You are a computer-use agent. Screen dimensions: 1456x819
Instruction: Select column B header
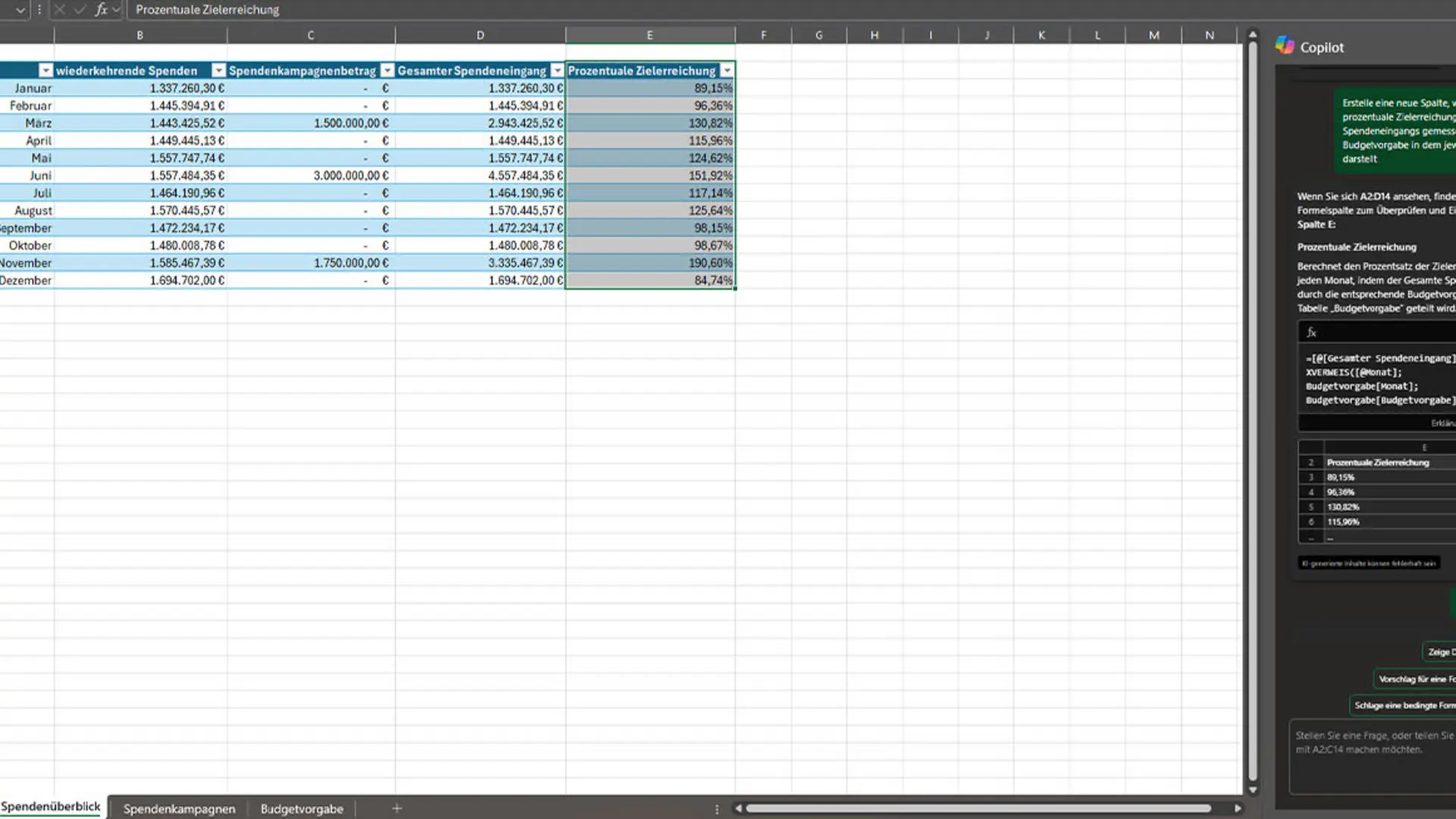pyautogui.click(x=140, y=35)
